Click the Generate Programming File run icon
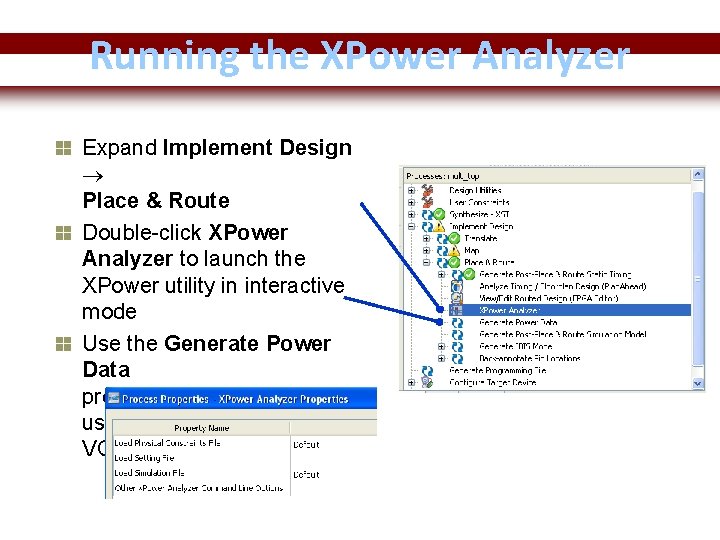The height and width of the screenshot is (540, 720). click(428, 370)
